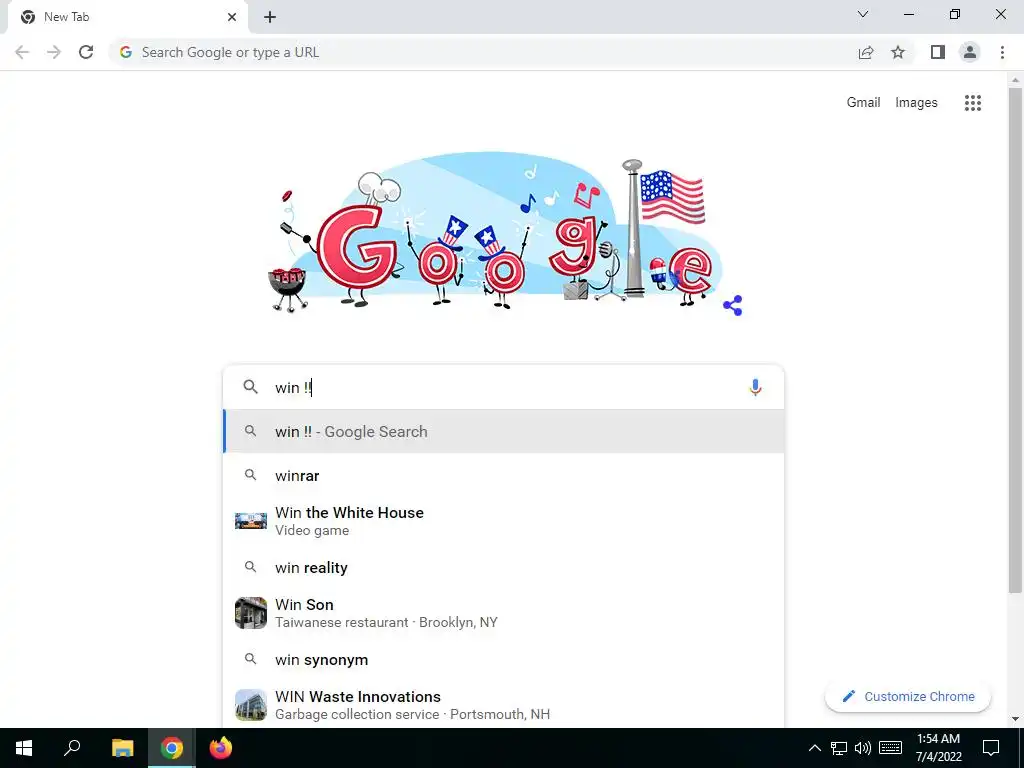Open a new tab with plus button
Image resolution: width=1024 pixels, height=768 pixels.
pyautogui.click(x=270, y=17)
